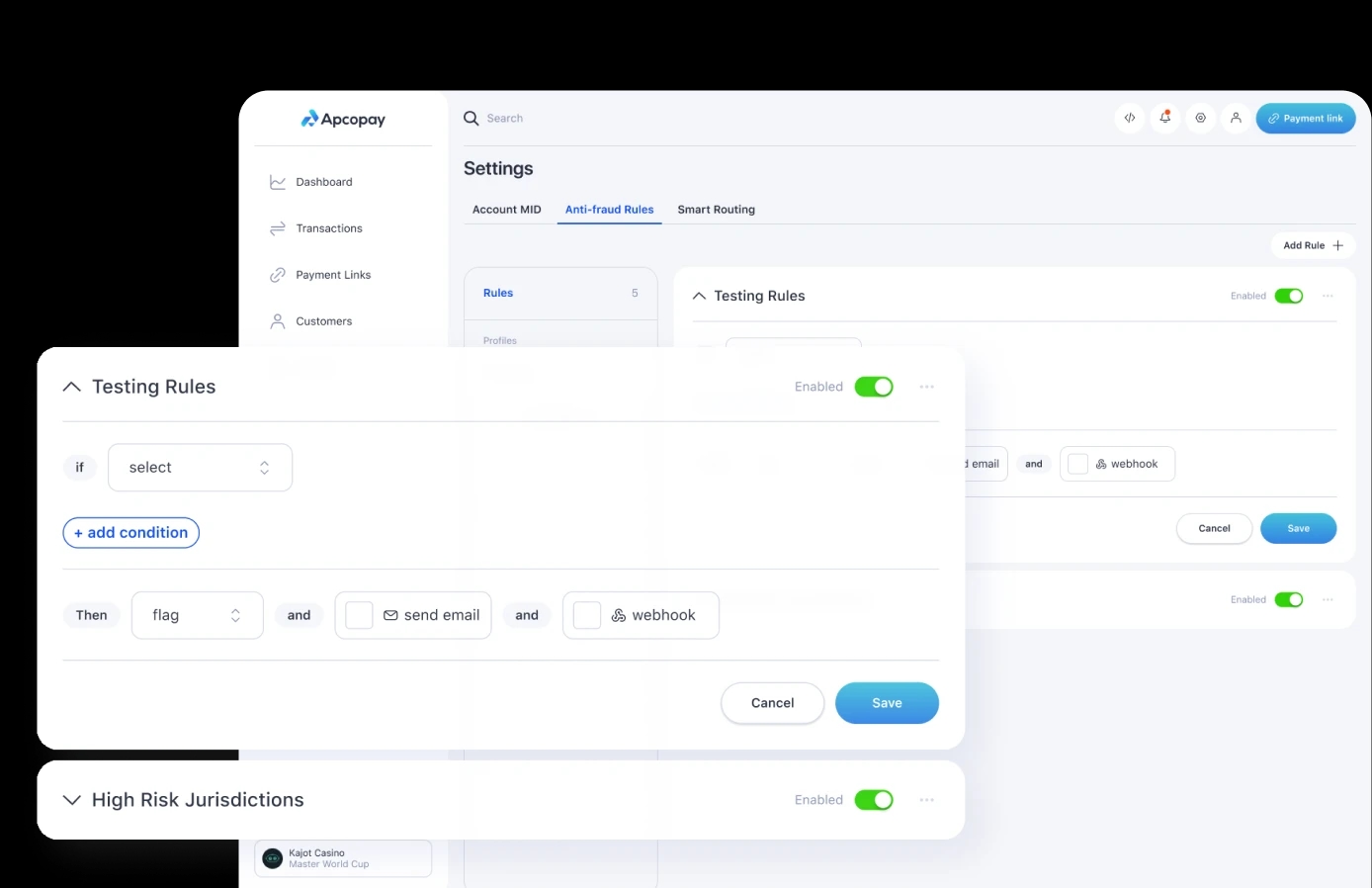Click Save in background panel

pyautogui.click(x=1299, y=528)
